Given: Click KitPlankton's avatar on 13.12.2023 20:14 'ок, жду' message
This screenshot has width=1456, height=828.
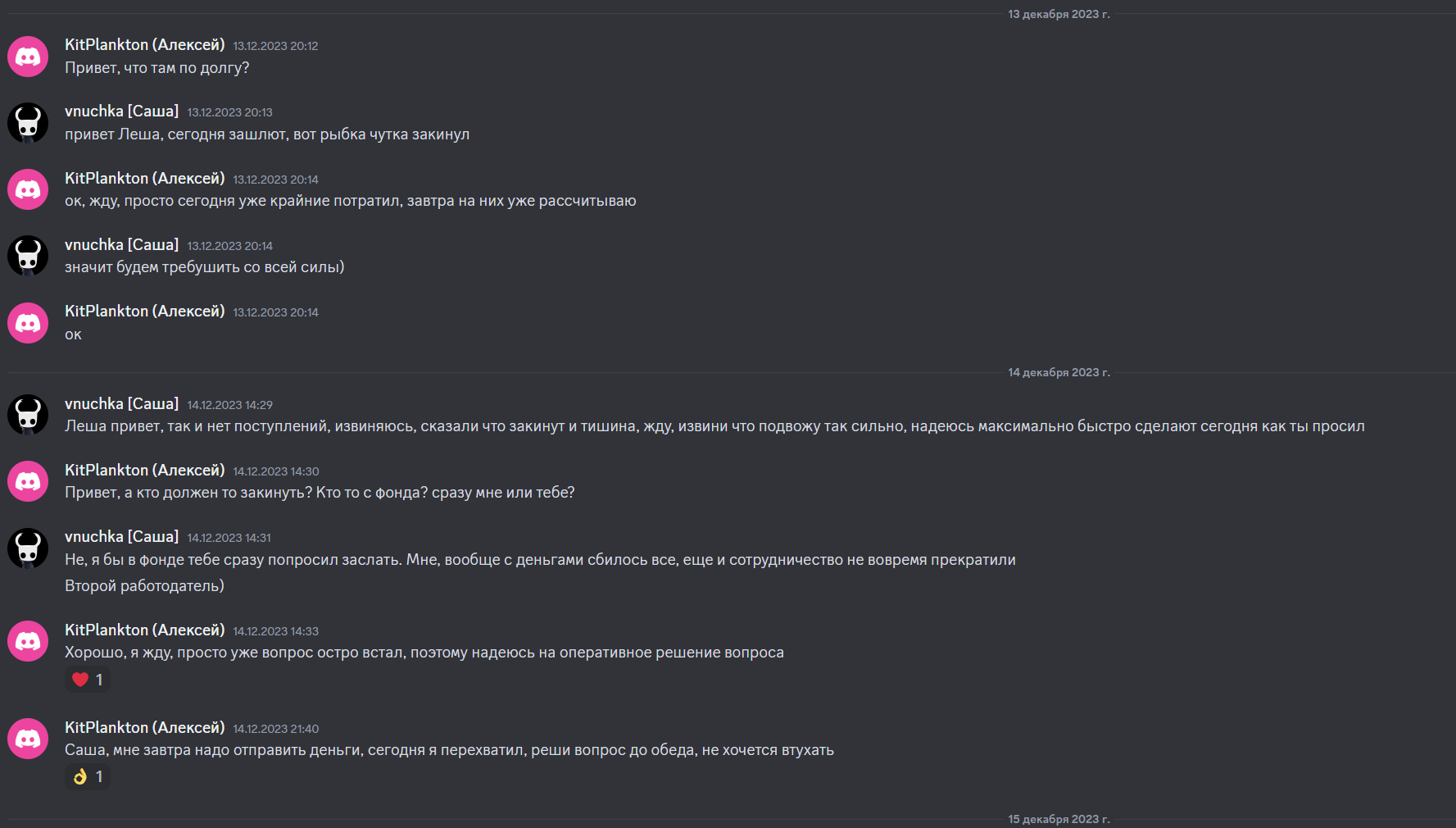Looking at the screenshot, I should click(28, 189).
